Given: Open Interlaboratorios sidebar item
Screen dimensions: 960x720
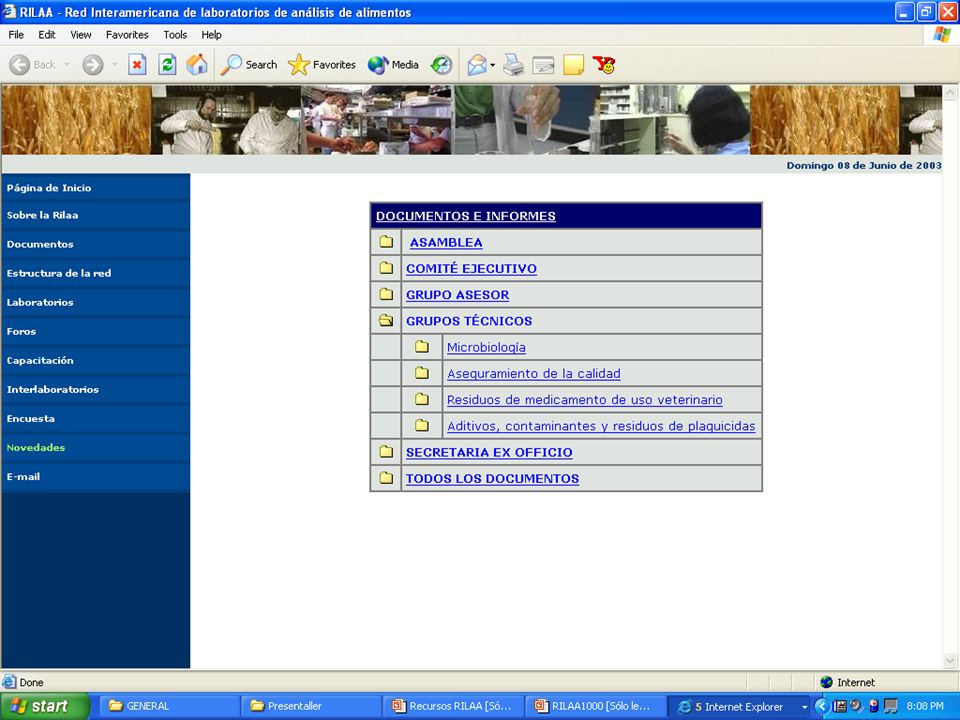Looking at the screenshot, I should [53, 389].
